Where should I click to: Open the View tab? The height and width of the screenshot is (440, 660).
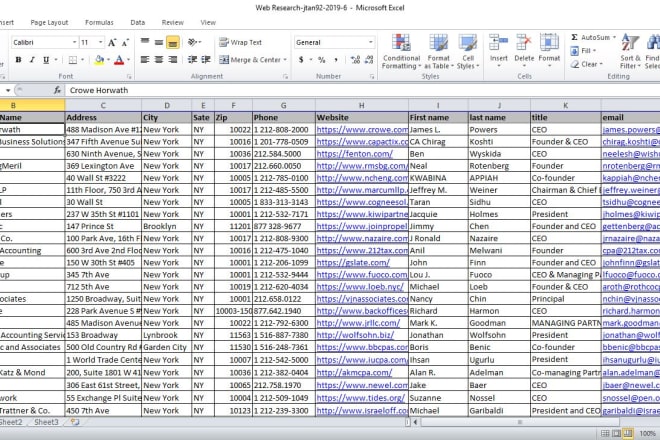pyautogui.click(x=208, y=22)
